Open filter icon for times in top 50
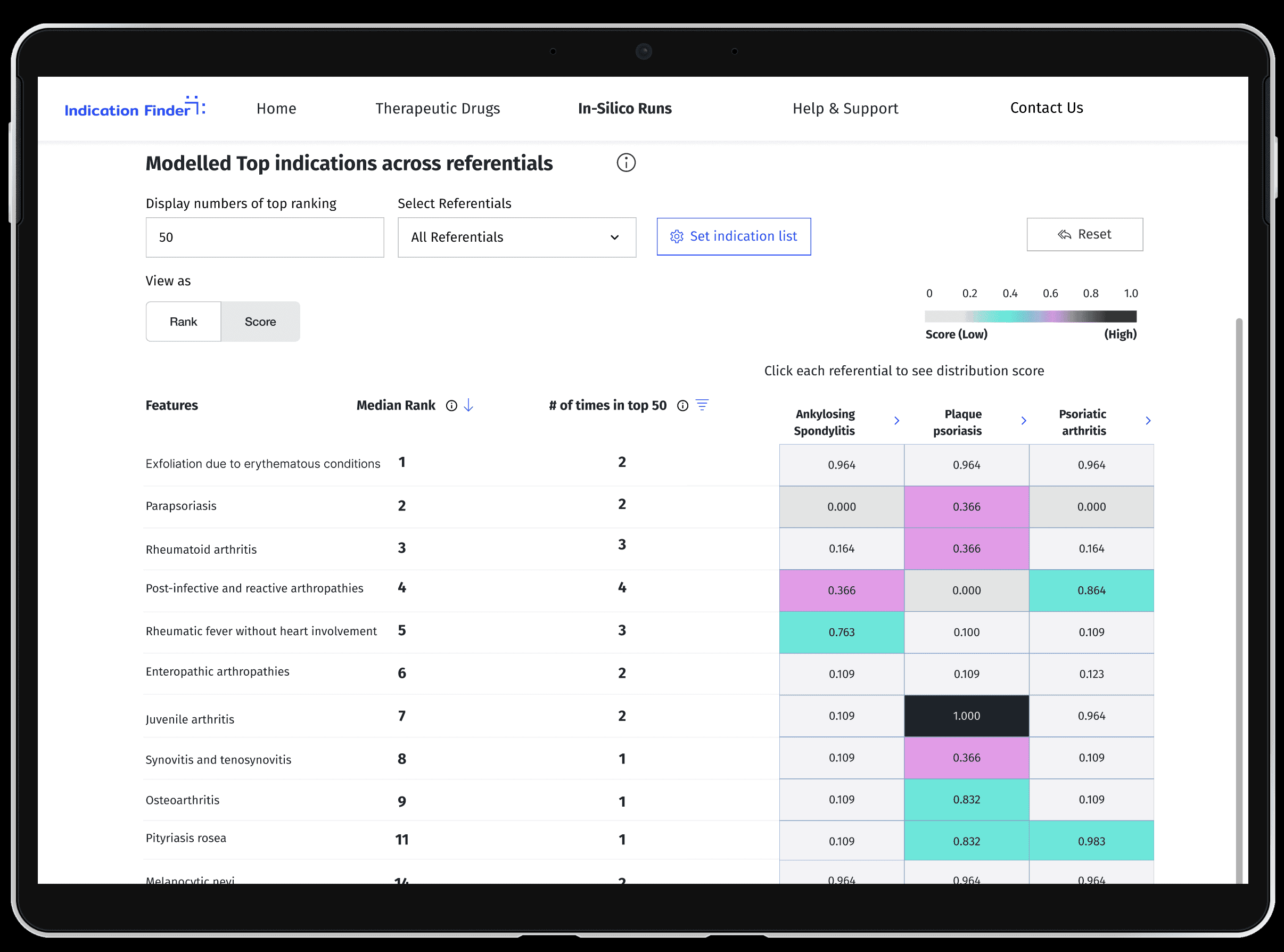Image resolution: width=1284 pixels, height=952 pixels. 702,405
